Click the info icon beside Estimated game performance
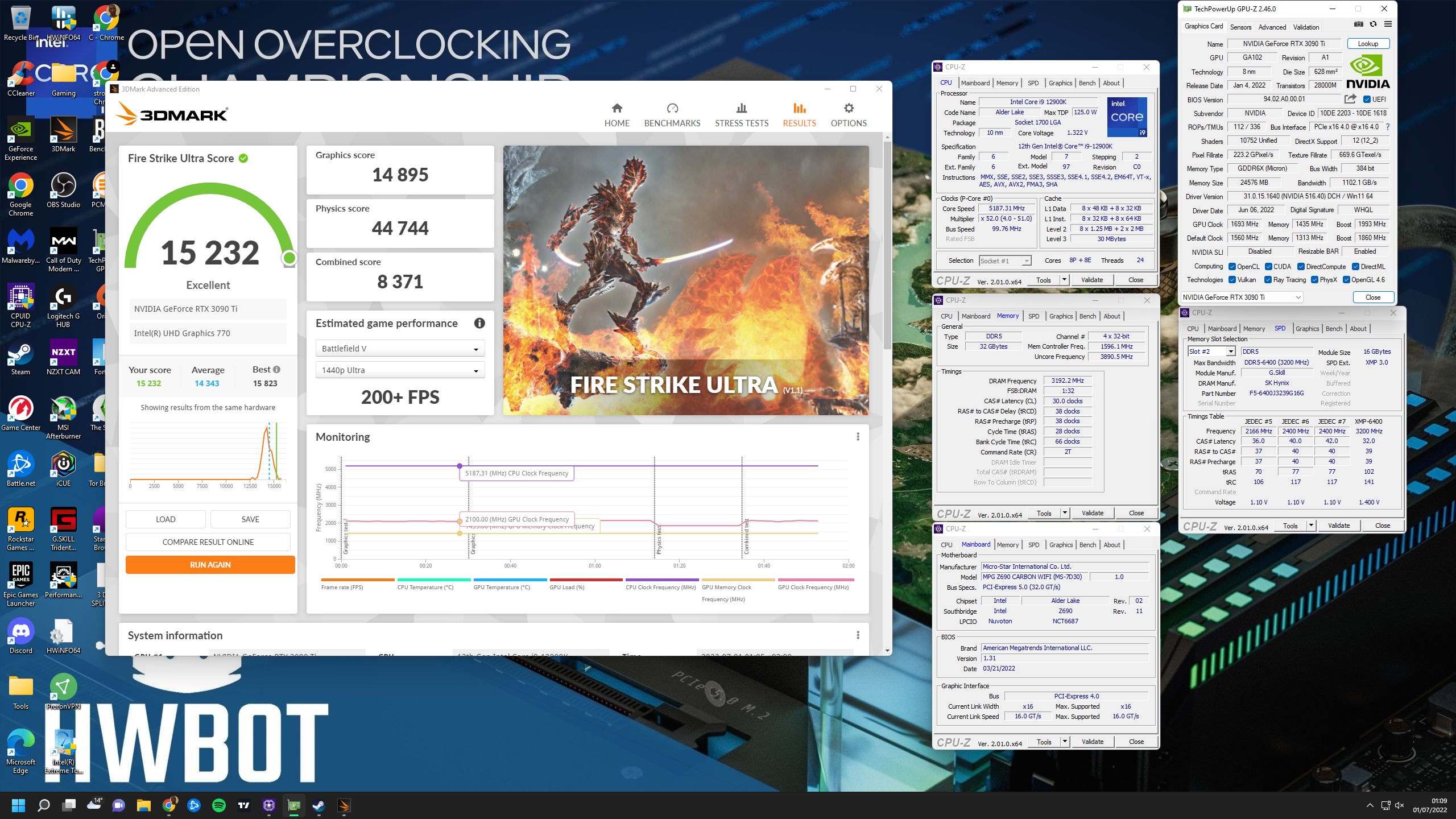The height and width of the screenshot is (819, 1456). click(479, 323)
